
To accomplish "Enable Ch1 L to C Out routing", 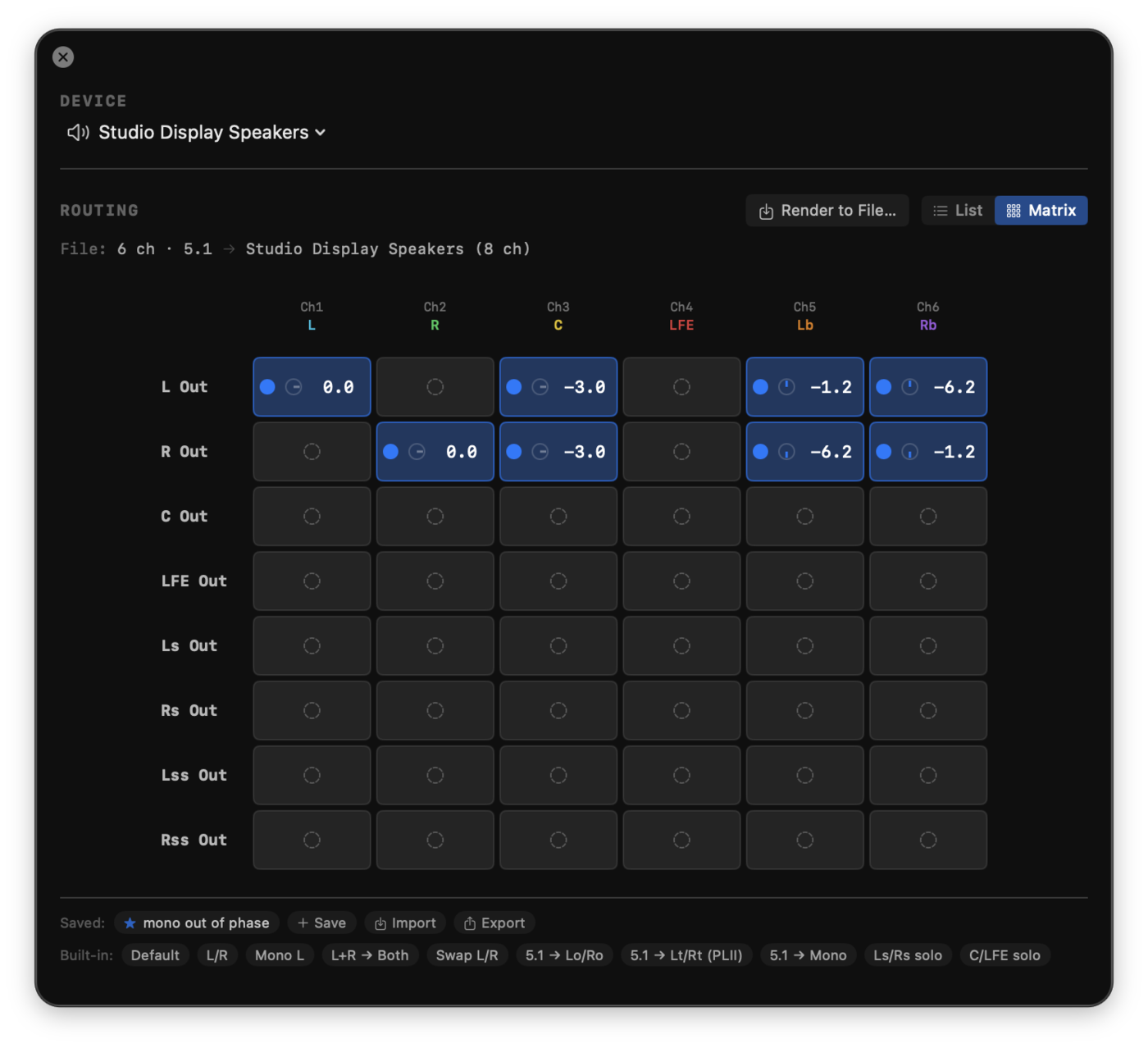I will [312, 517].
